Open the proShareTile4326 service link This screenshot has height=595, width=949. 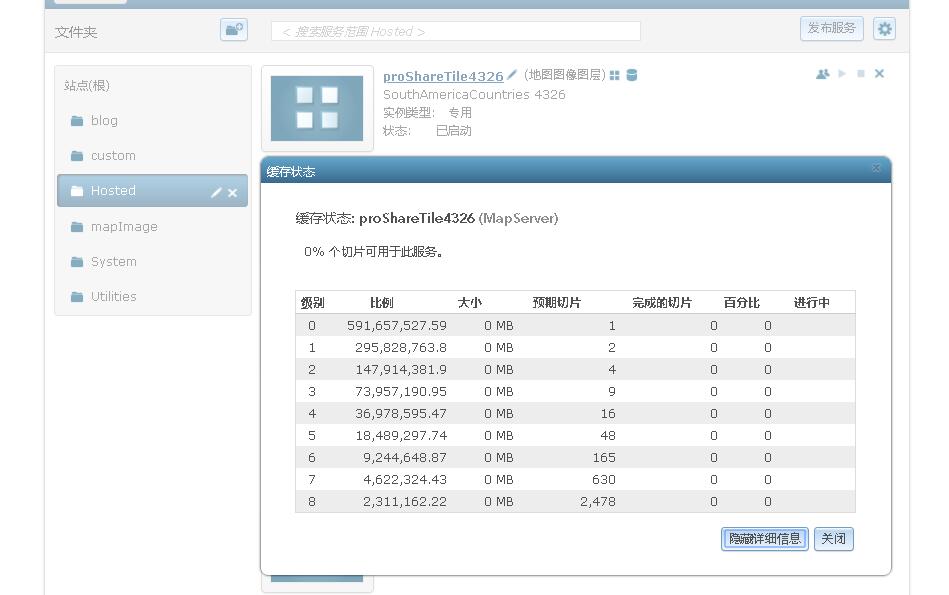pyautogui.click(x=443, y=76)
